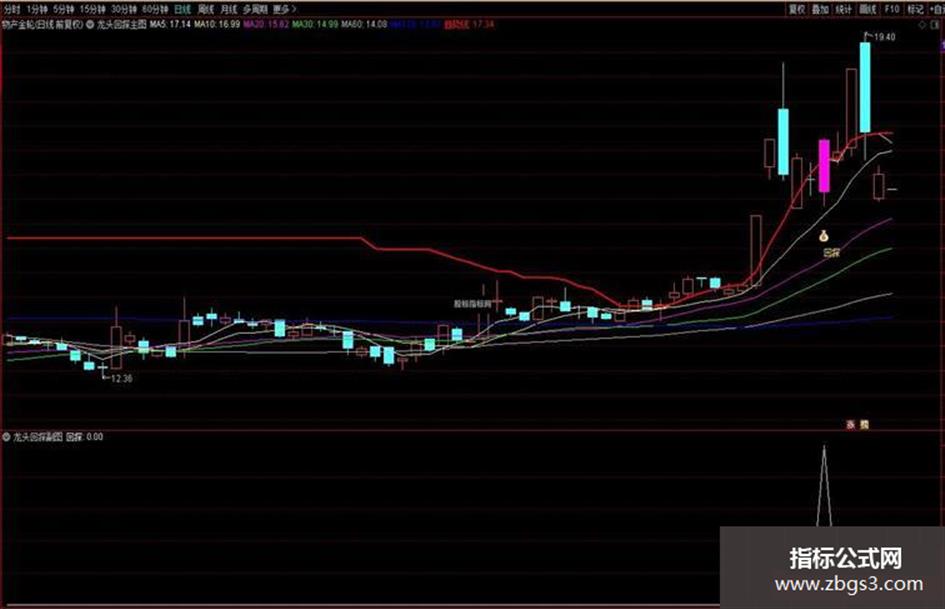Image resolution: width=945 pixels, height=609 pixels.
Task: Click the 叠加 overlay button
Action: point(821,9)
